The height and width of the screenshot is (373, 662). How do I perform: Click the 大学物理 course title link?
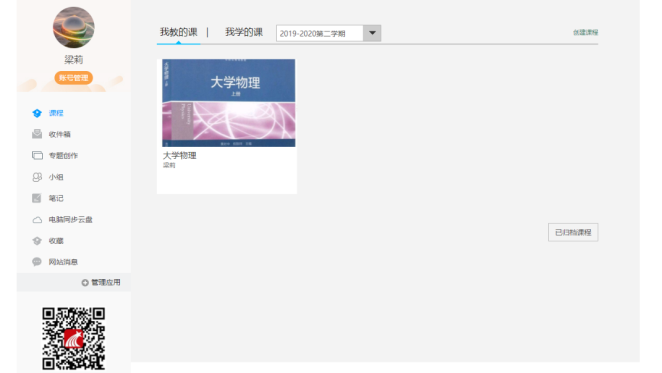point(179,155)
